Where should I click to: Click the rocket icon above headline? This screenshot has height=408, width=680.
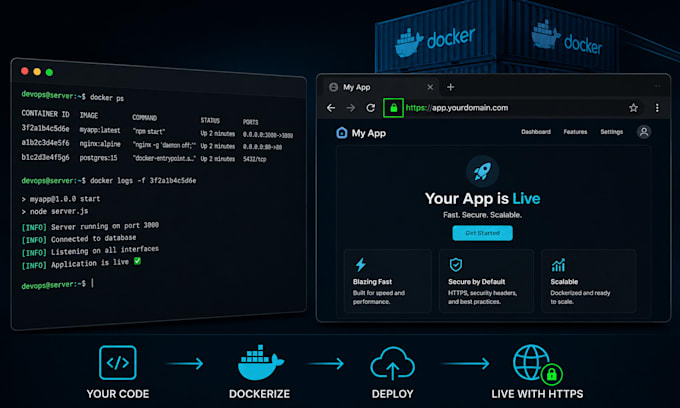(482, 171)
